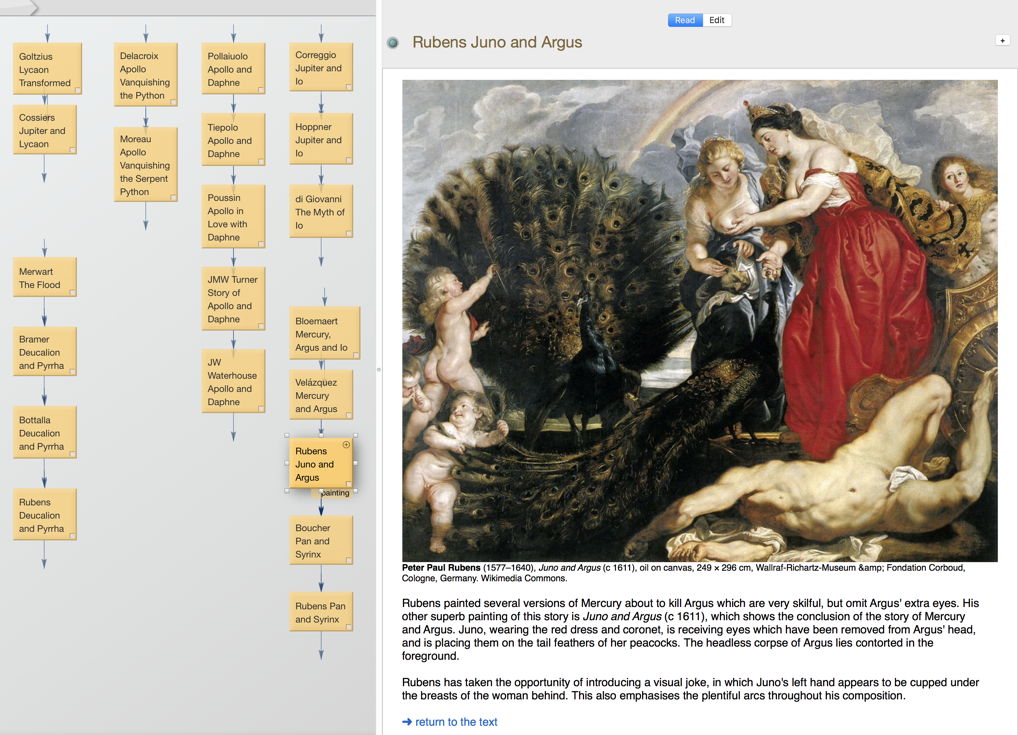Select the Delacroix Apollo Vanquishing the Python note
This screenshot has height=735, width=1018.
click(145, 75)
